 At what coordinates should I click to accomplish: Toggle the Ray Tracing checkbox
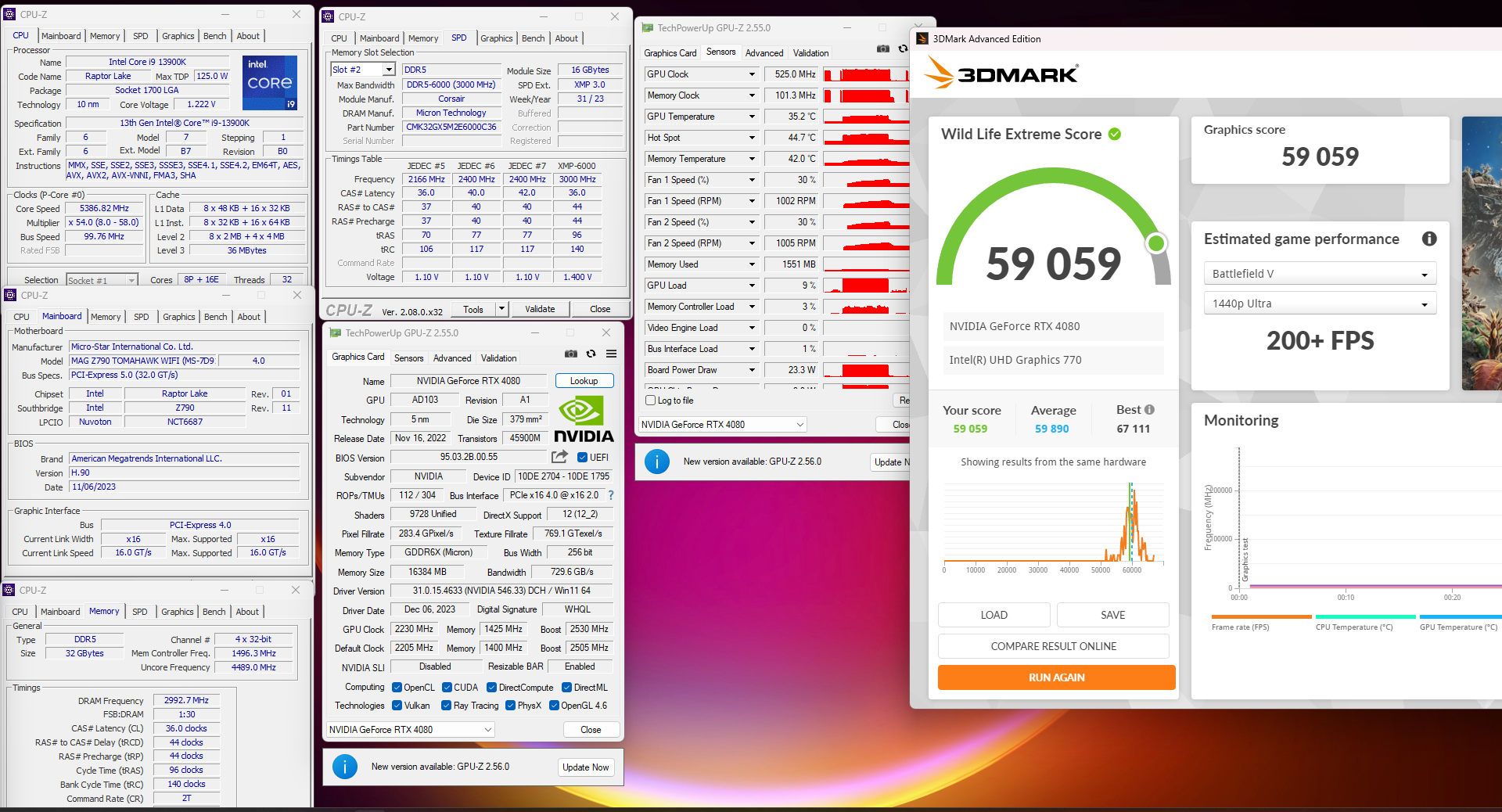click(x=446, y=706)
